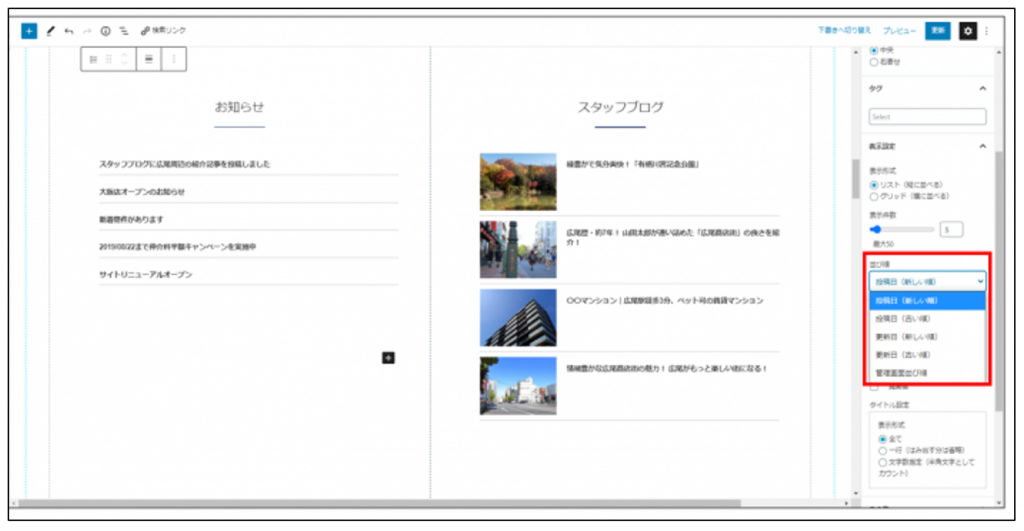
Task: Select the 右寄せ alignment radio button
Action: click(x=875, y=62)
